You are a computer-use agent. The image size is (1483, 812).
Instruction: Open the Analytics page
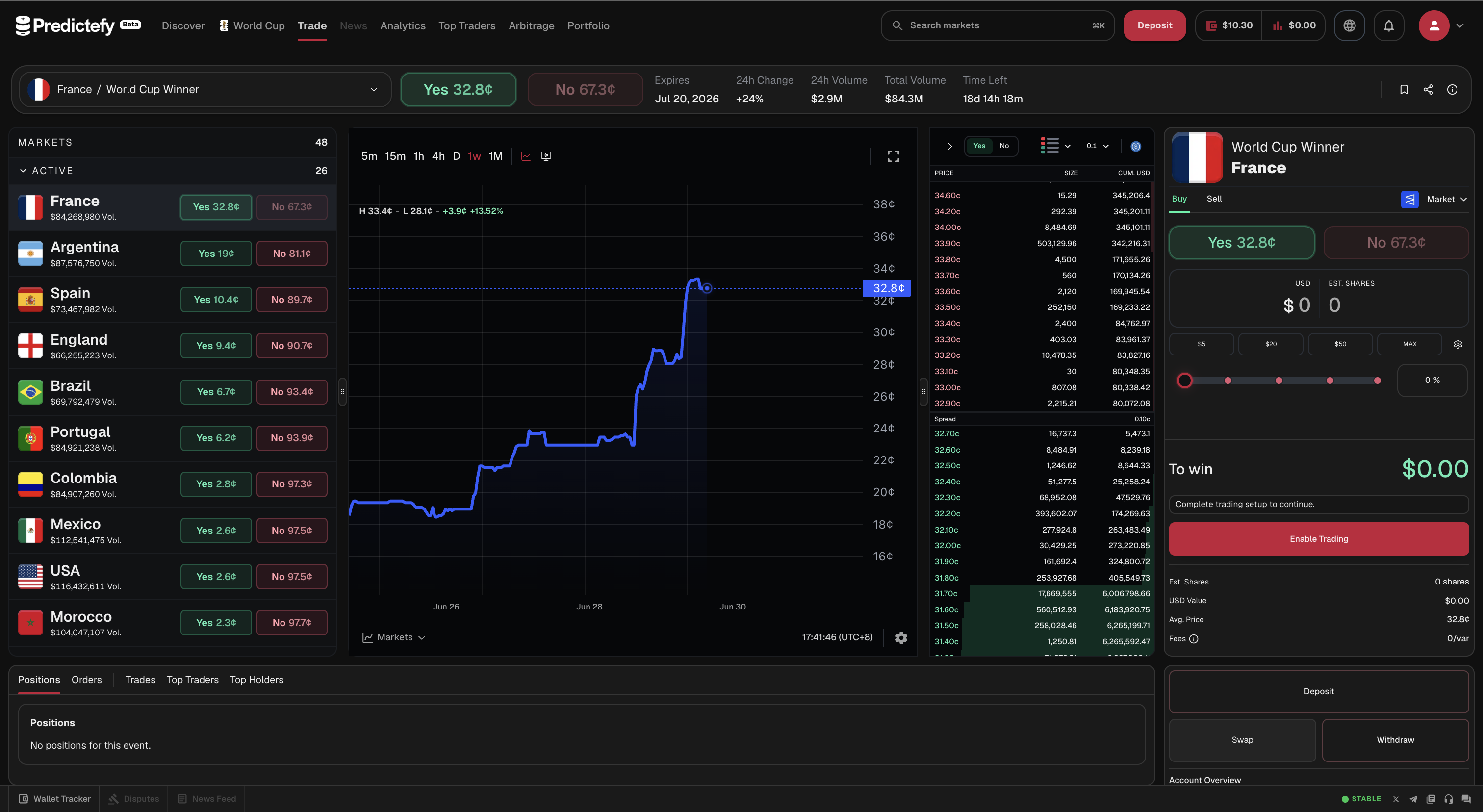point(403,25)
